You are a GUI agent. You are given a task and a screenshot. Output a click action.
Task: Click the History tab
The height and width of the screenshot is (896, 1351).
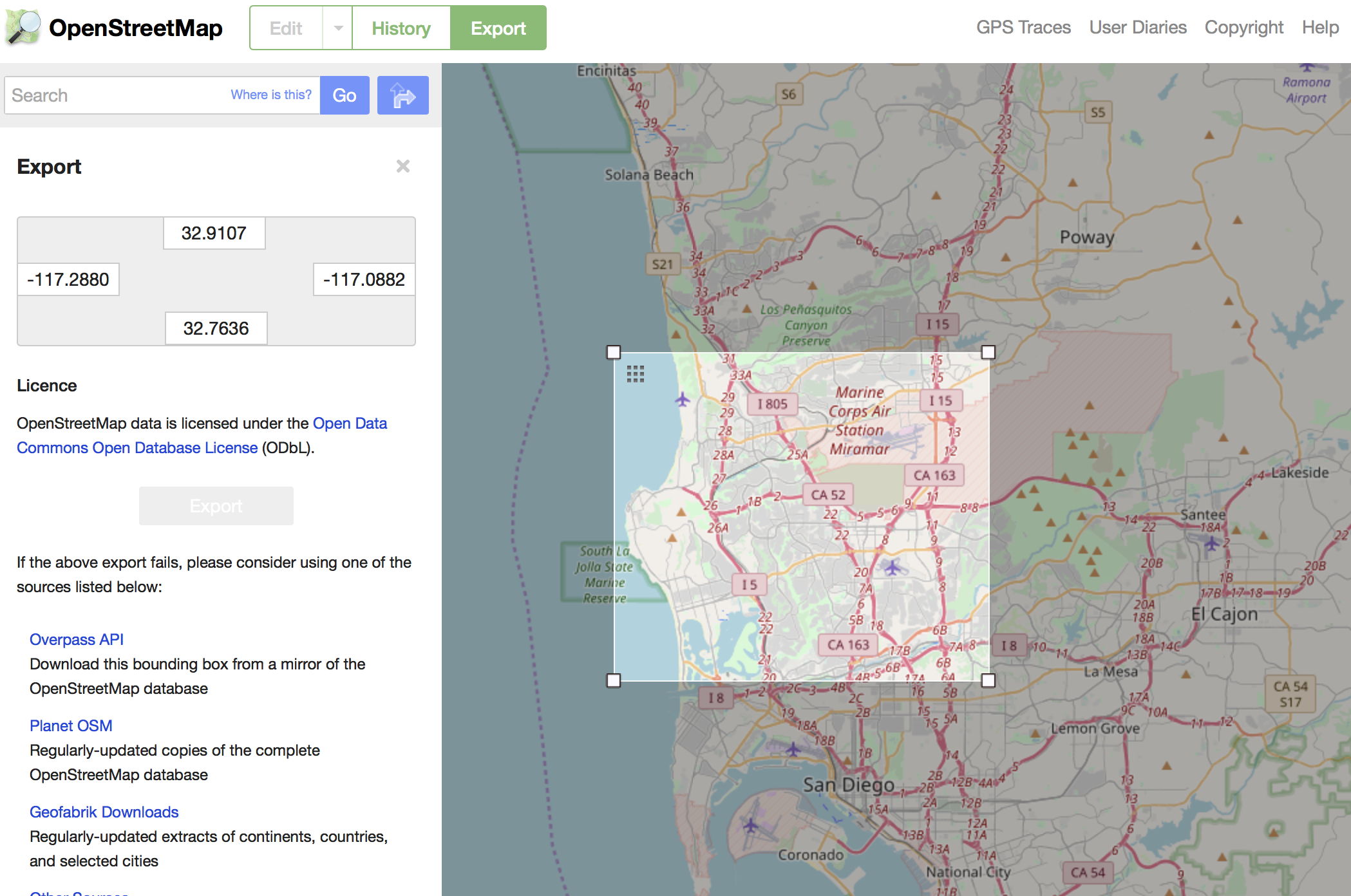pyautogui.click(x=400, y=28)
